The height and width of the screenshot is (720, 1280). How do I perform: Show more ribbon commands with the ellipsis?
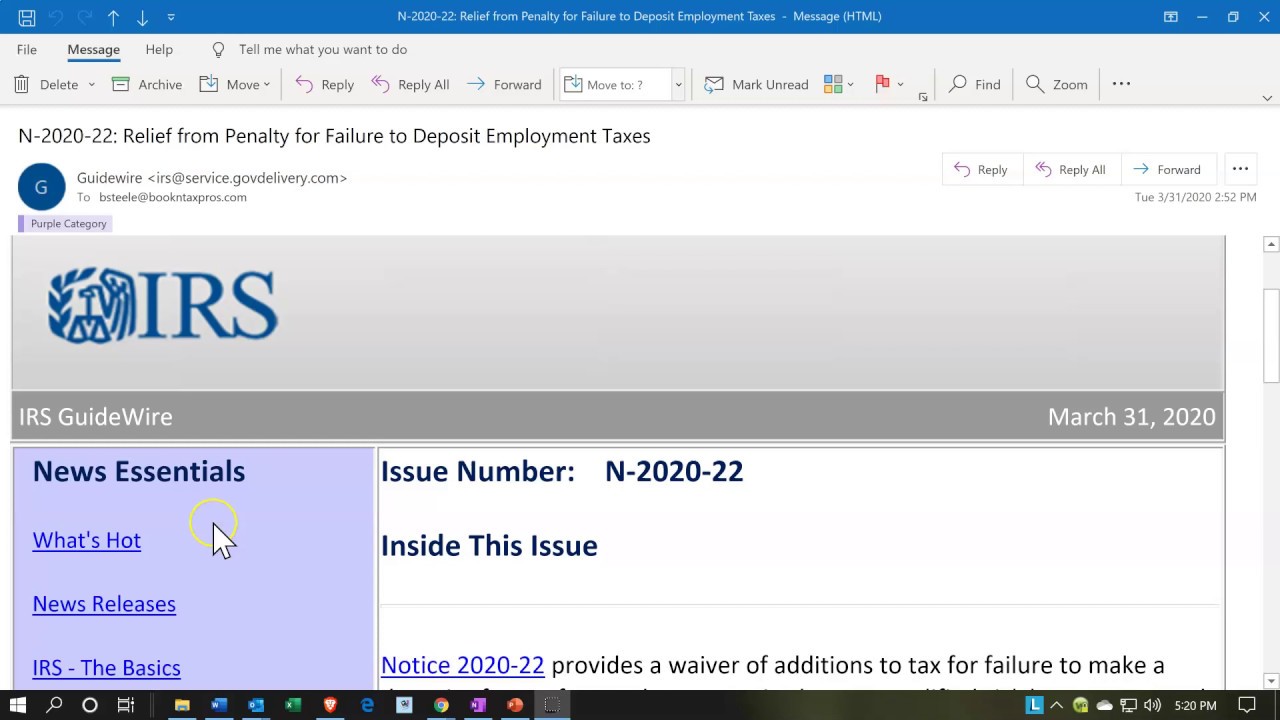coord(1121,84)
